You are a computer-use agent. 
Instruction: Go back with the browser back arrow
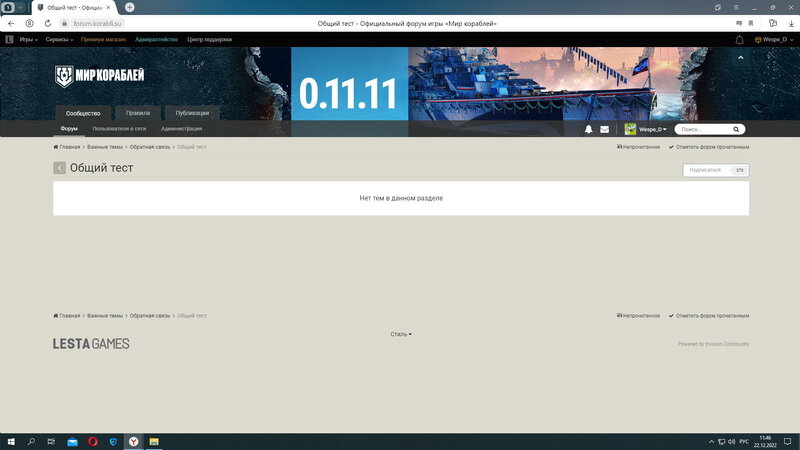(11, 23)
